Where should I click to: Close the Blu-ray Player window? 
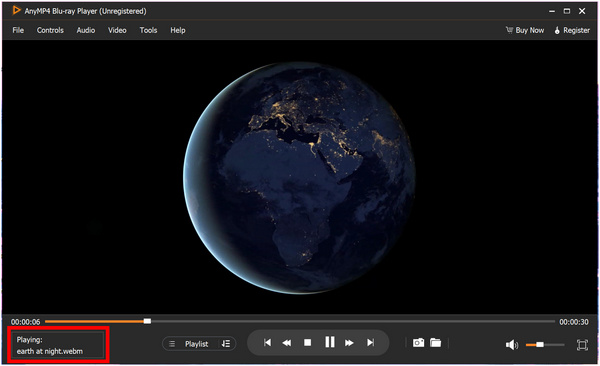(582, 11)
